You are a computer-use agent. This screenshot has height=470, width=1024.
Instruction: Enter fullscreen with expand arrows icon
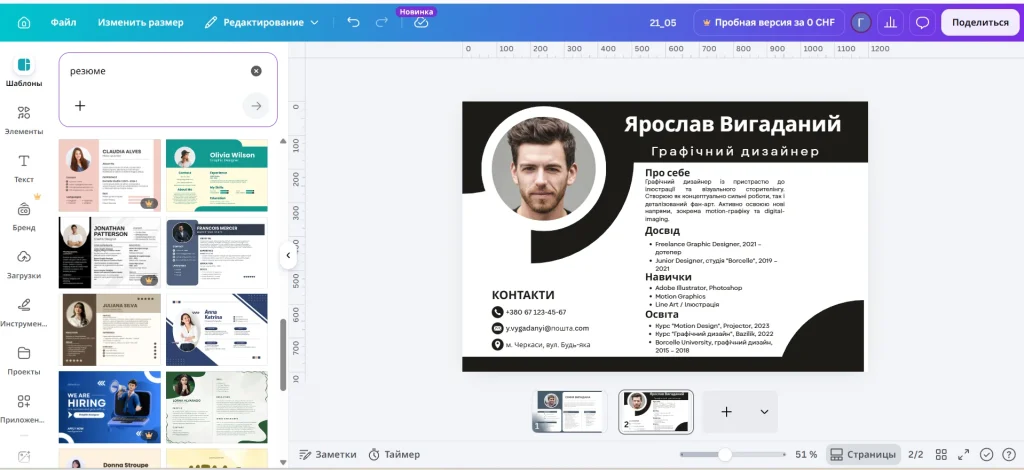(963, 454)
